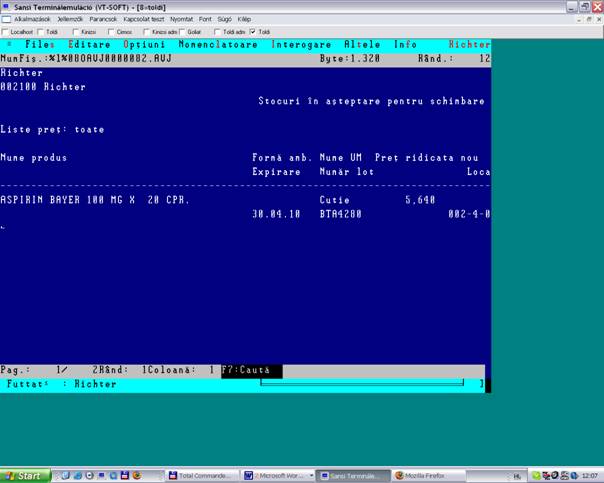Viewport: 604px width, 483px height.
Task: Open the Nomenclatoare terminal menu
Action: (x=220, y=45)
